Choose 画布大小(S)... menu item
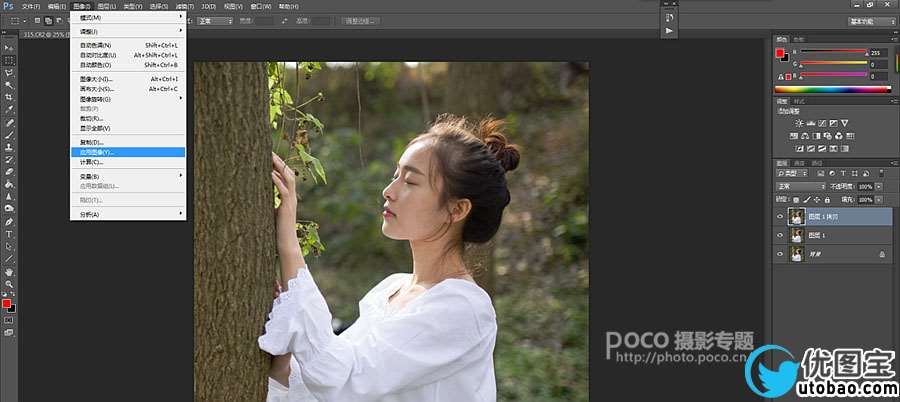900x402 pixels. click(x=127, y=89)
